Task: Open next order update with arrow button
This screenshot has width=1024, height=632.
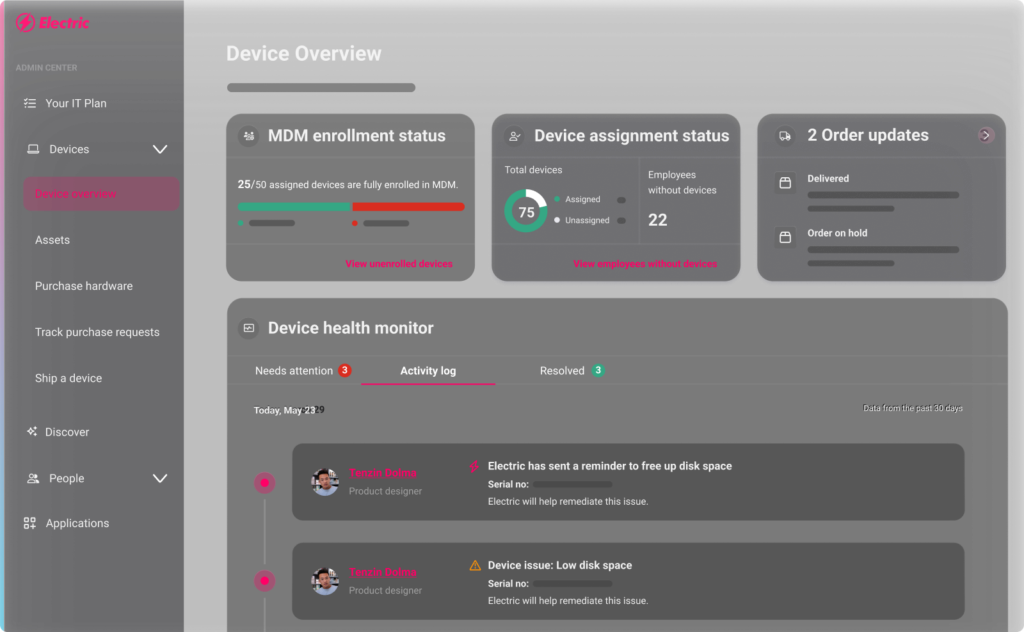Action: [x=986, y=135]
